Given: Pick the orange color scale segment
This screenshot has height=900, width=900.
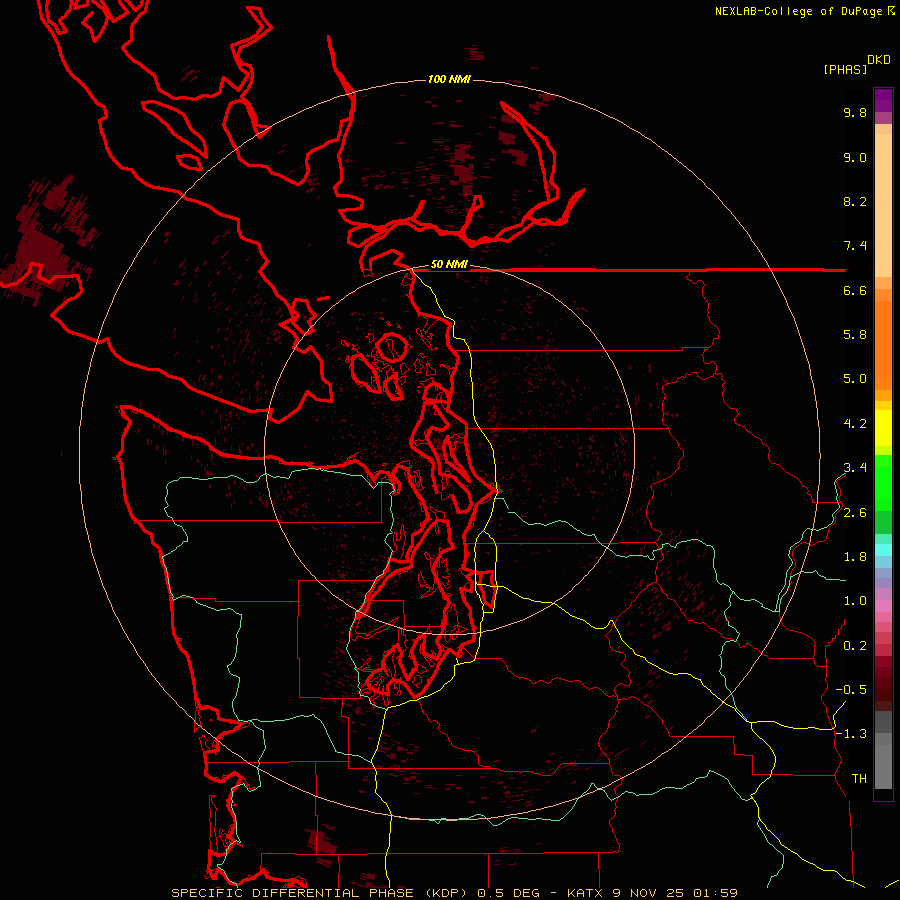Looking at the screenshot, I should tap(883, 345).
